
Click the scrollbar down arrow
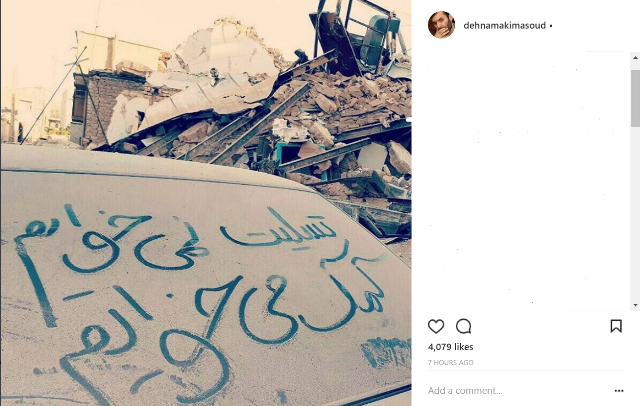pyautogui.click(x=635, y=305)
